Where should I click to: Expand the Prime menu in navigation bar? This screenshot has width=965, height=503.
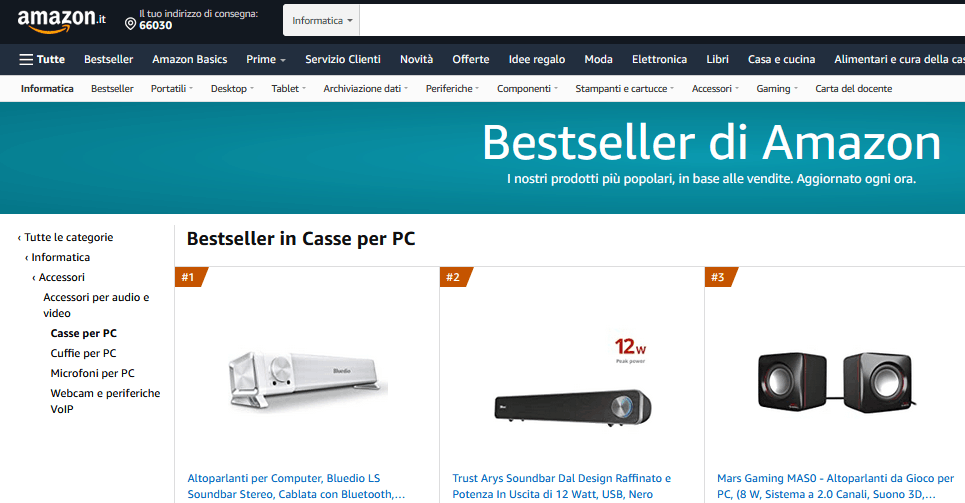266,59
